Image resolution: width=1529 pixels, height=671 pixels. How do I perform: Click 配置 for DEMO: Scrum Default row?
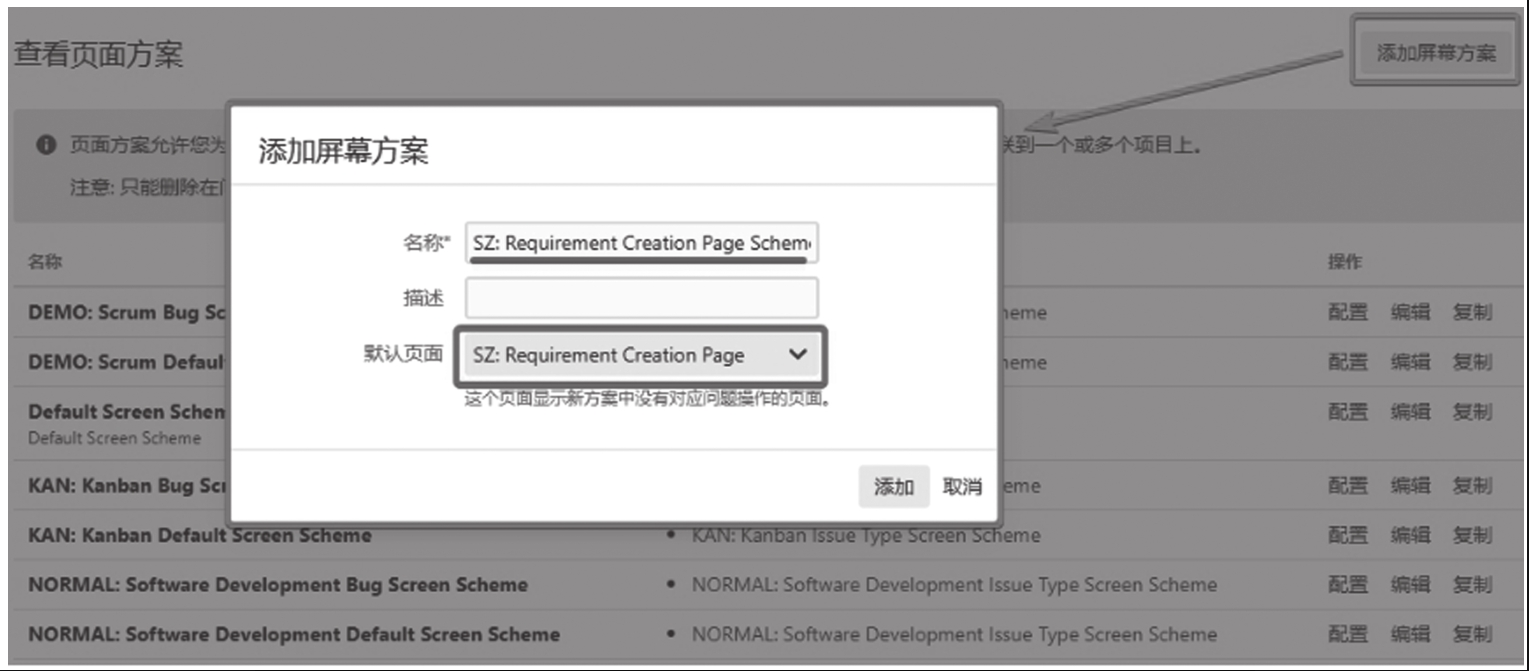tap(1347, 362)
